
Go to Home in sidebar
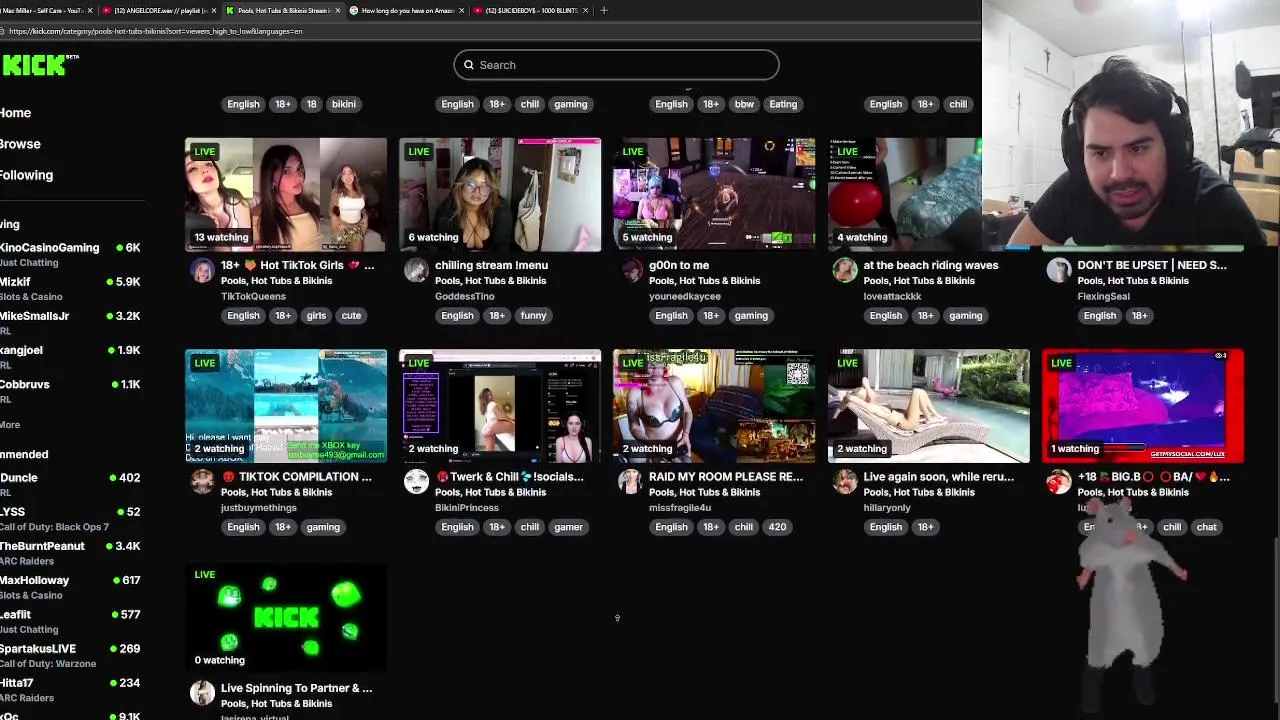click(x=16, y=113)
